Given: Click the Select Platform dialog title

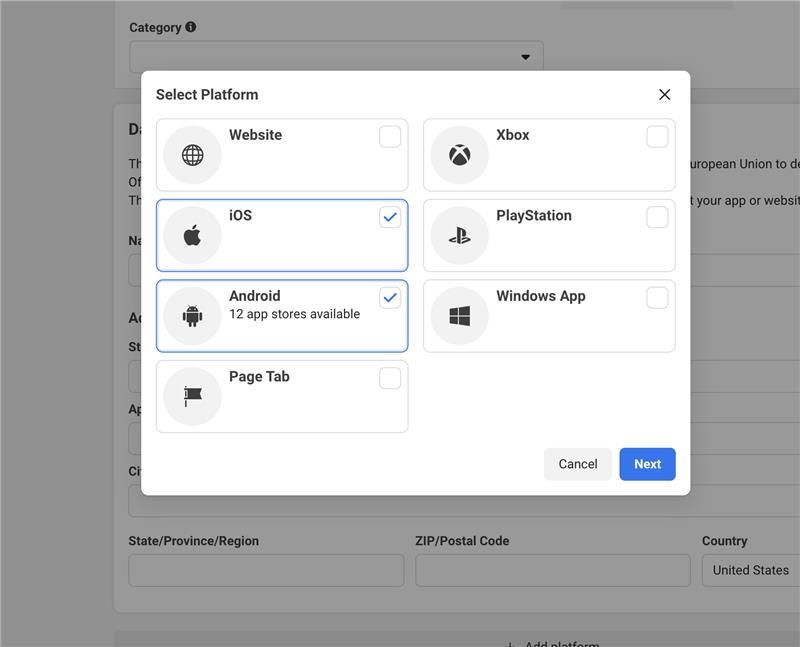Looking at the screenshot, I should coord(207,94).
